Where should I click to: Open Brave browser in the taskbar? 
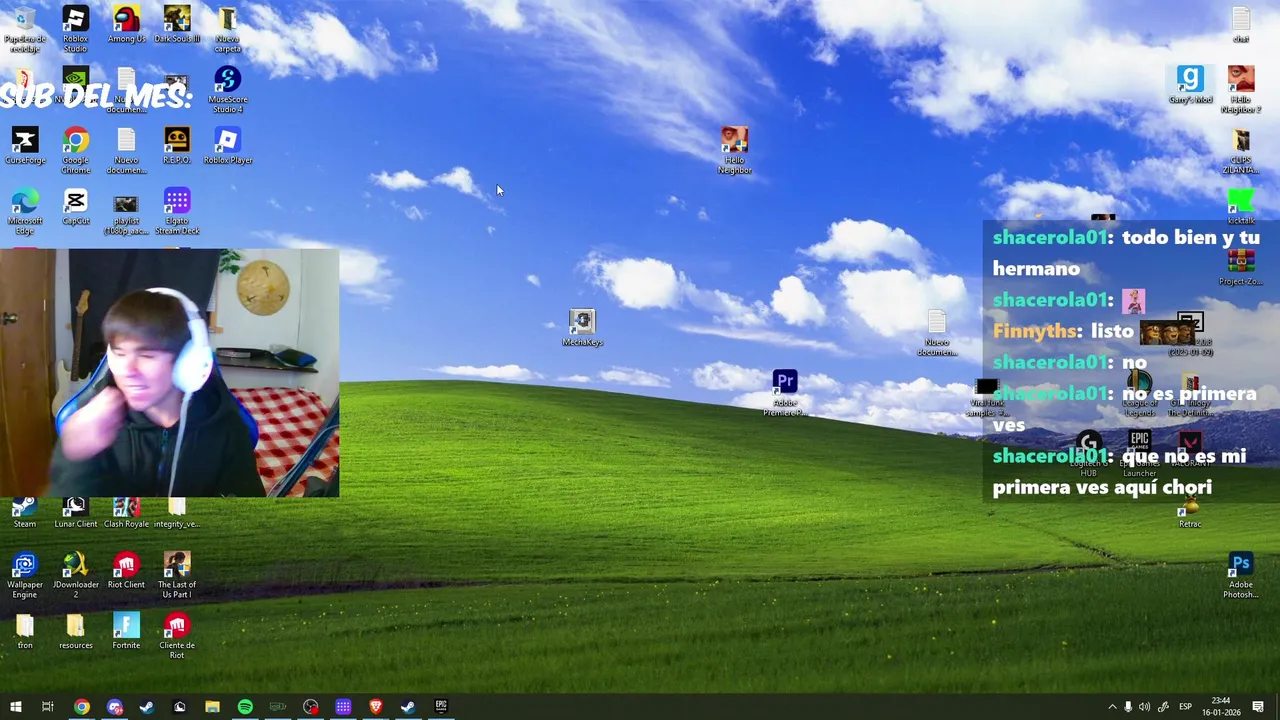pyautogui.click(x=376, y=707)
